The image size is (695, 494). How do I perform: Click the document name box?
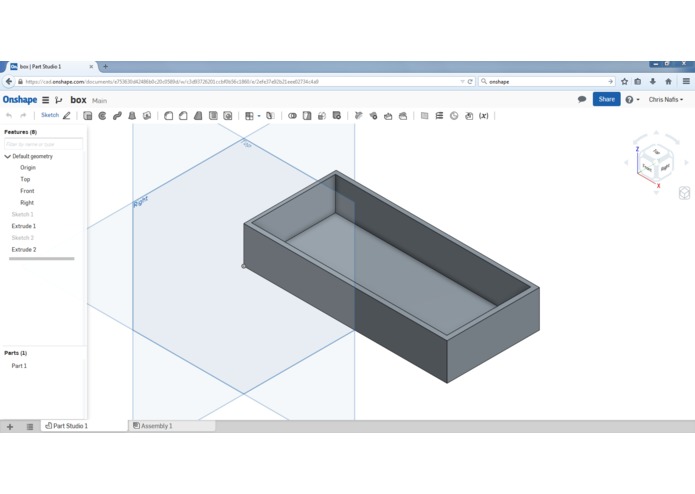pyautogui.click(x=78, y=100)
